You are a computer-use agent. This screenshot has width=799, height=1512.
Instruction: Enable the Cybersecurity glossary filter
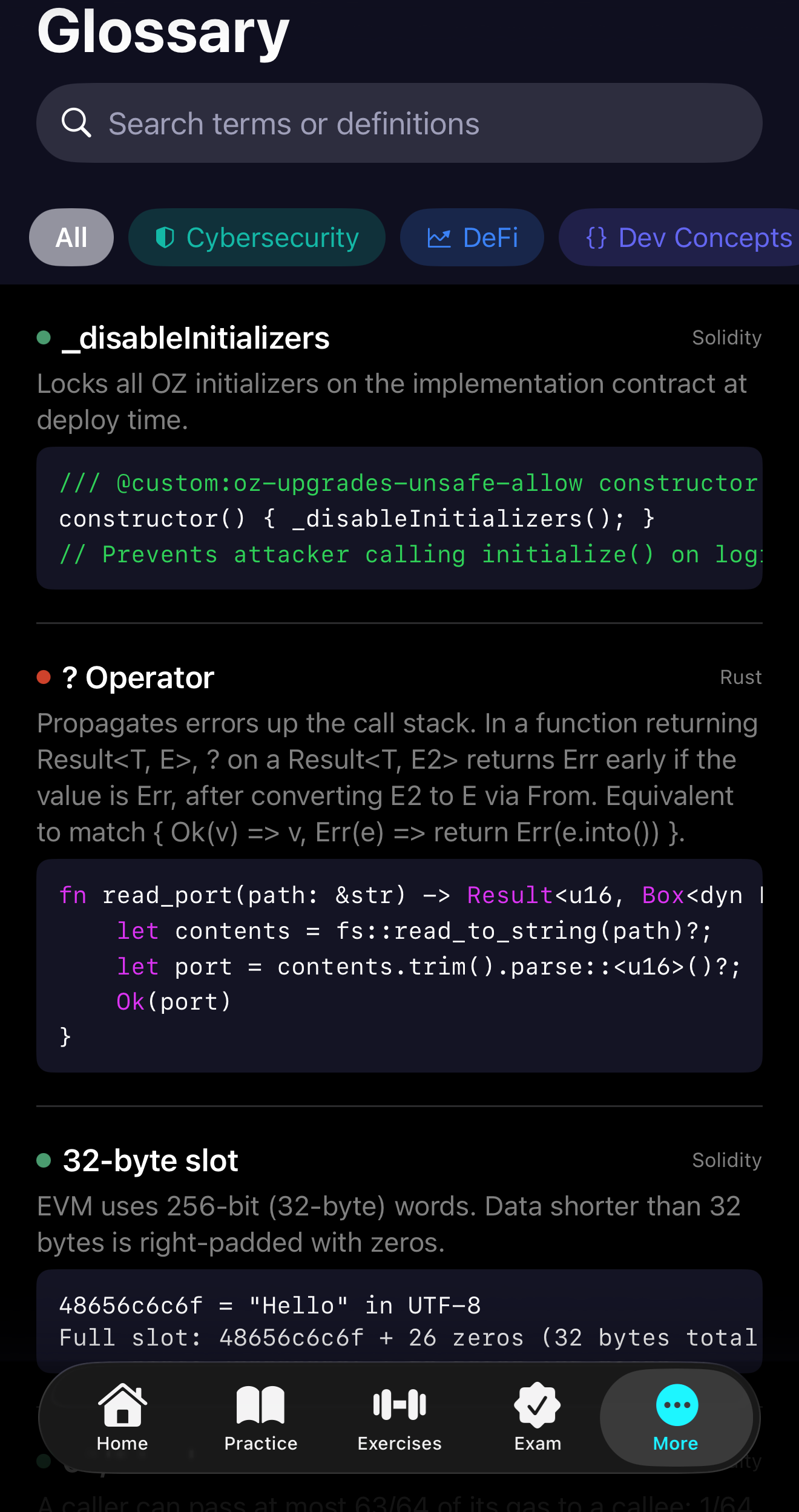coord(255,237)
